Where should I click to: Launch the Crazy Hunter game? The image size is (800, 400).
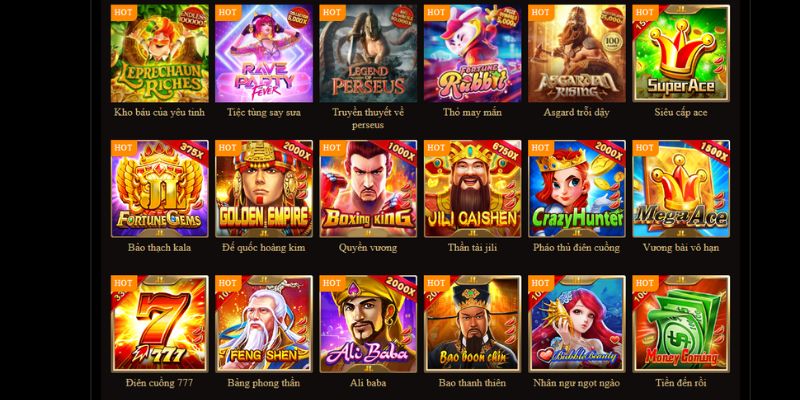click(577, 189)
